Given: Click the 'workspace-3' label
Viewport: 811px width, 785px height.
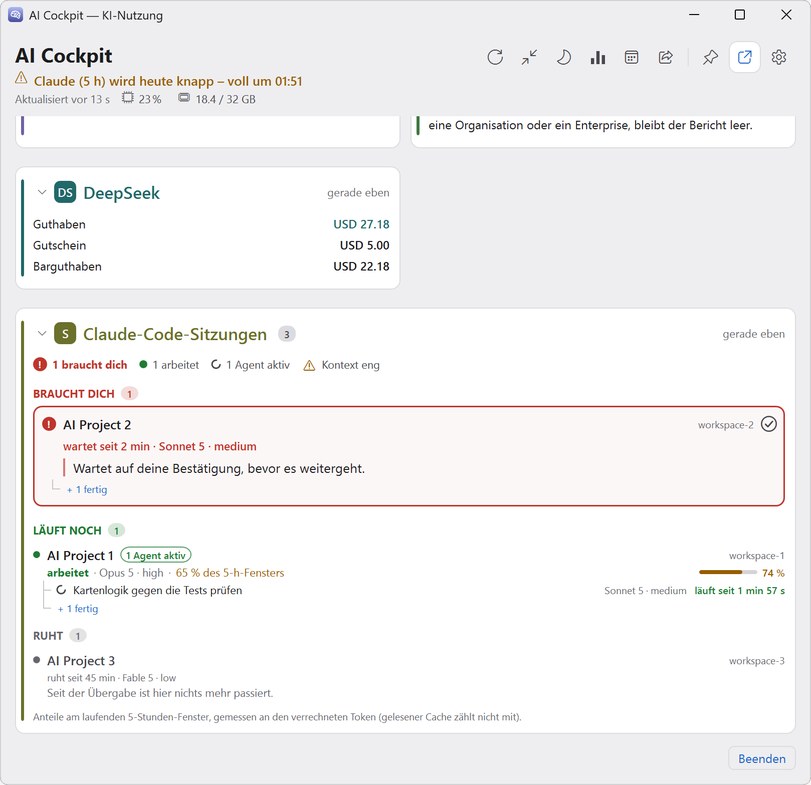Looking at the screenshot, I should (757, 661).
